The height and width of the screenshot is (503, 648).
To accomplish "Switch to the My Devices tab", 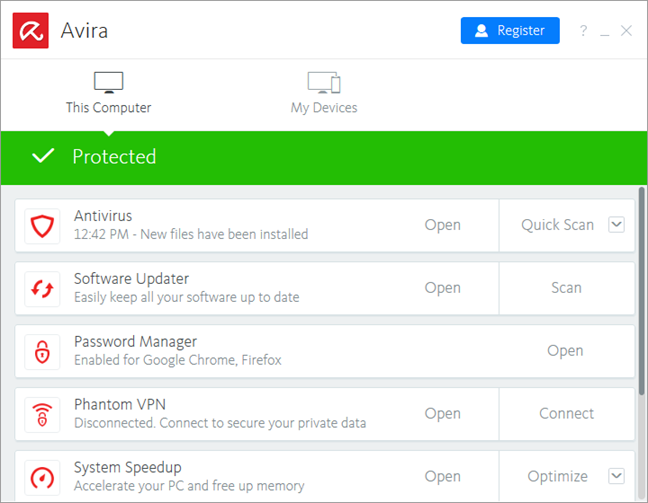I will (324, 93).
